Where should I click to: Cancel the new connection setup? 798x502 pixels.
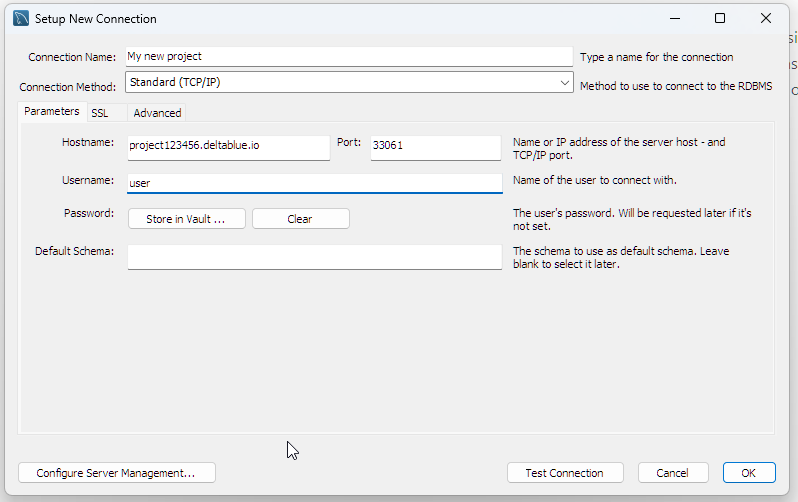tap(672, 473)
